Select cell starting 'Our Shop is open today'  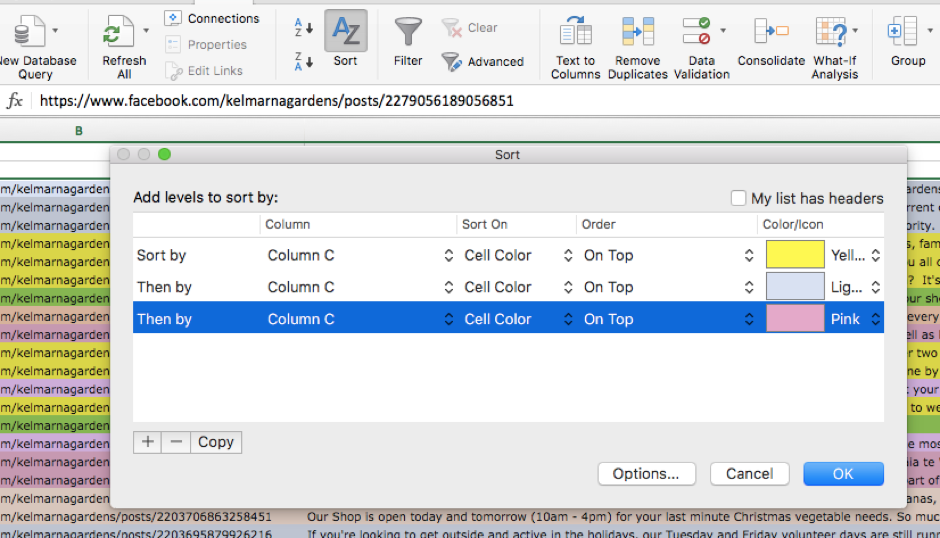[622, 516]
